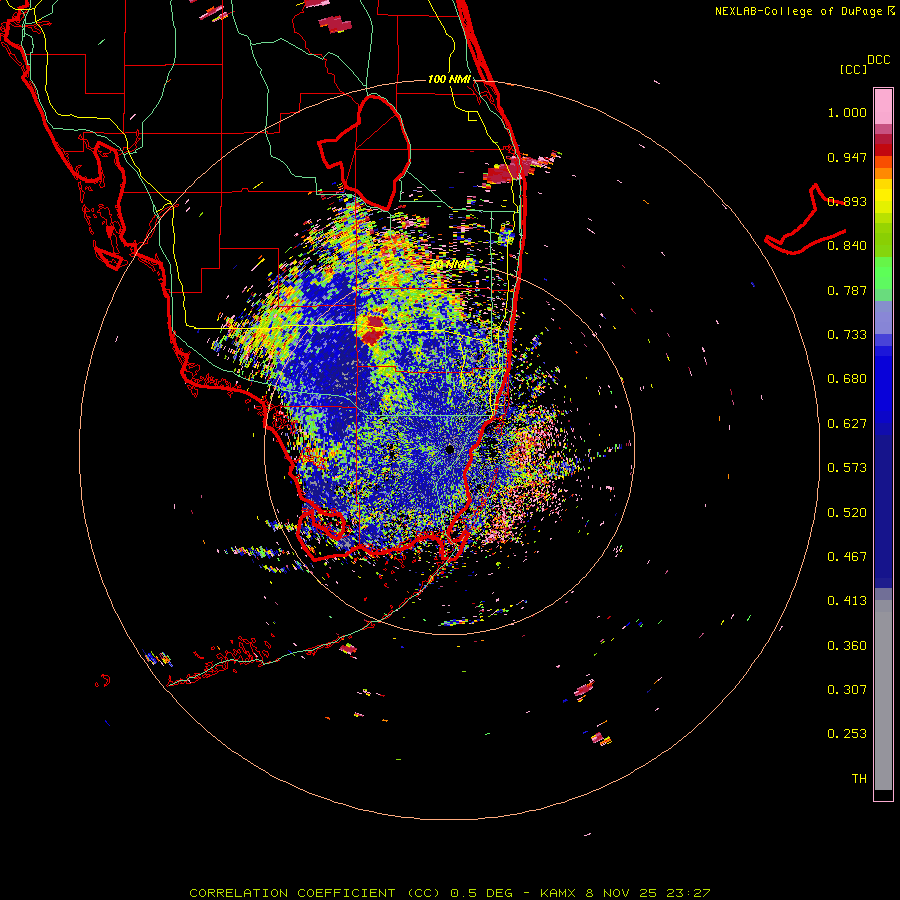
Task: Click the TH threshold label
Action: click(x=859, y=779)
